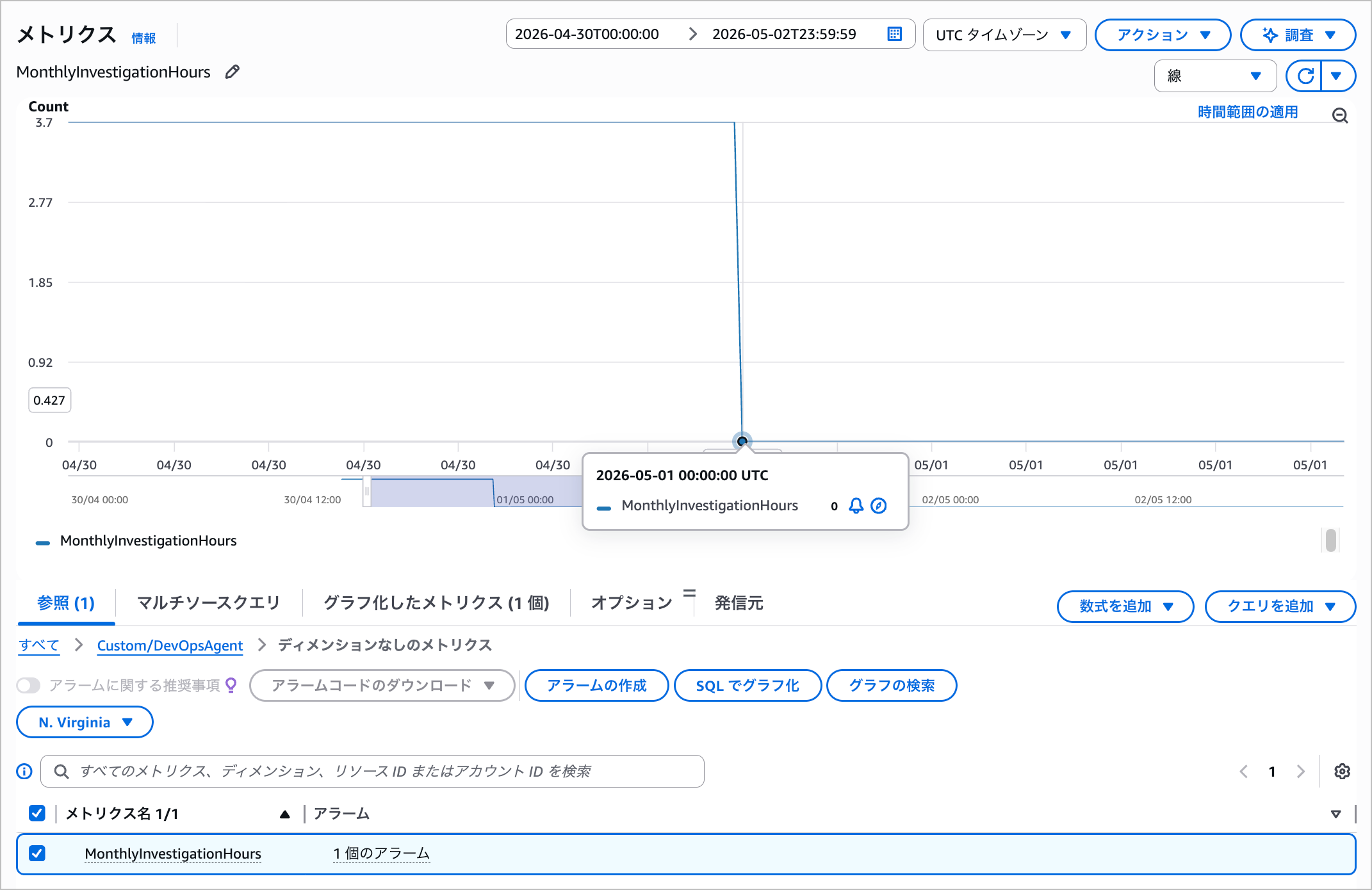Click MonthlyInvestigationHours metric name in table
Viewport: 1372px width, 890px height.
coord(173,854)
